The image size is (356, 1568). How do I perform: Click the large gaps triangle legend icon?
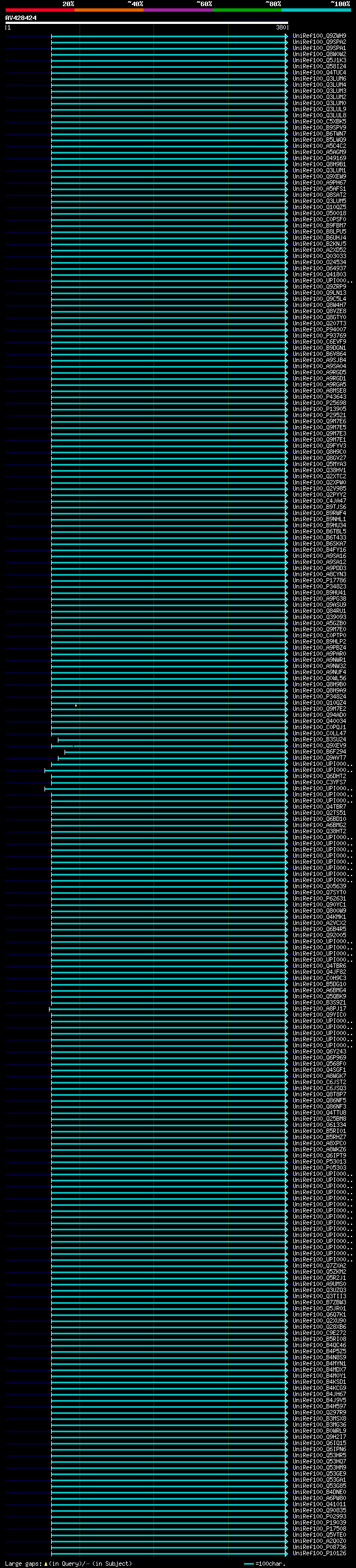[x=46, y=1563]
